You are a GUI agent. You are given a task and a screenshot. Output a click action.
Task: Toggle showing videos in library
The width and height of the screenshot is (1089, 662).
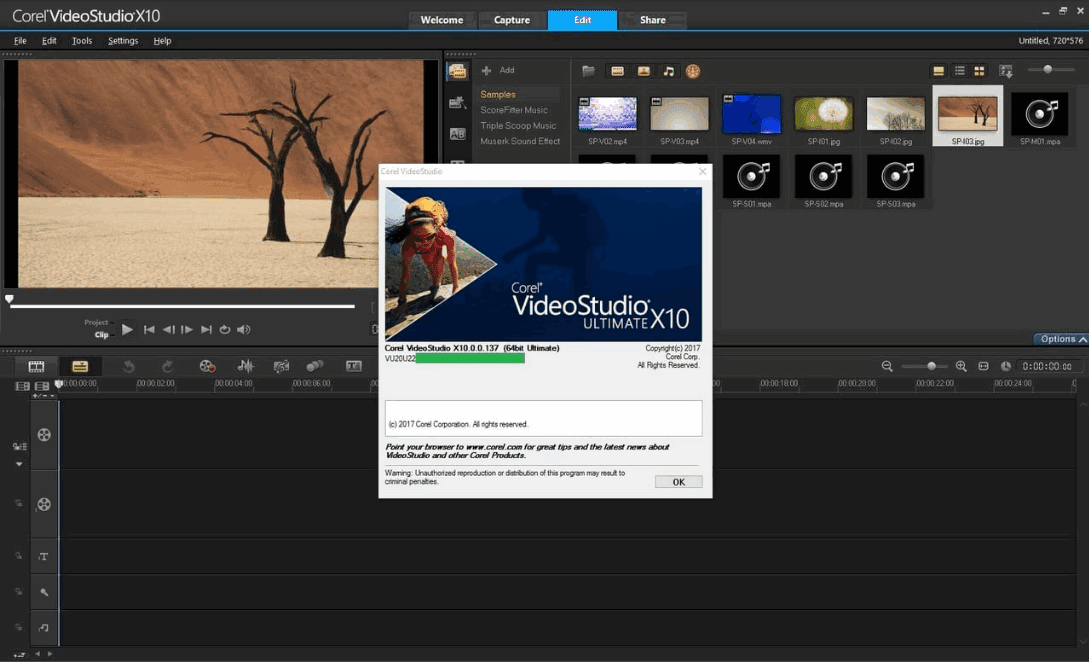tap(617, 71)
